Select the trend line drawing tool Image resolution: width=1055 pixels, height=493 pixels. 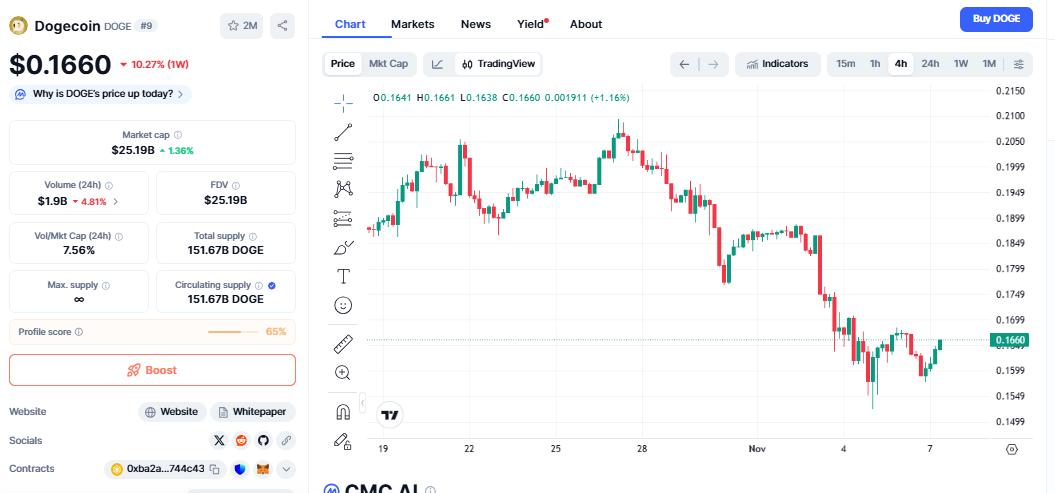click(343, 132)
